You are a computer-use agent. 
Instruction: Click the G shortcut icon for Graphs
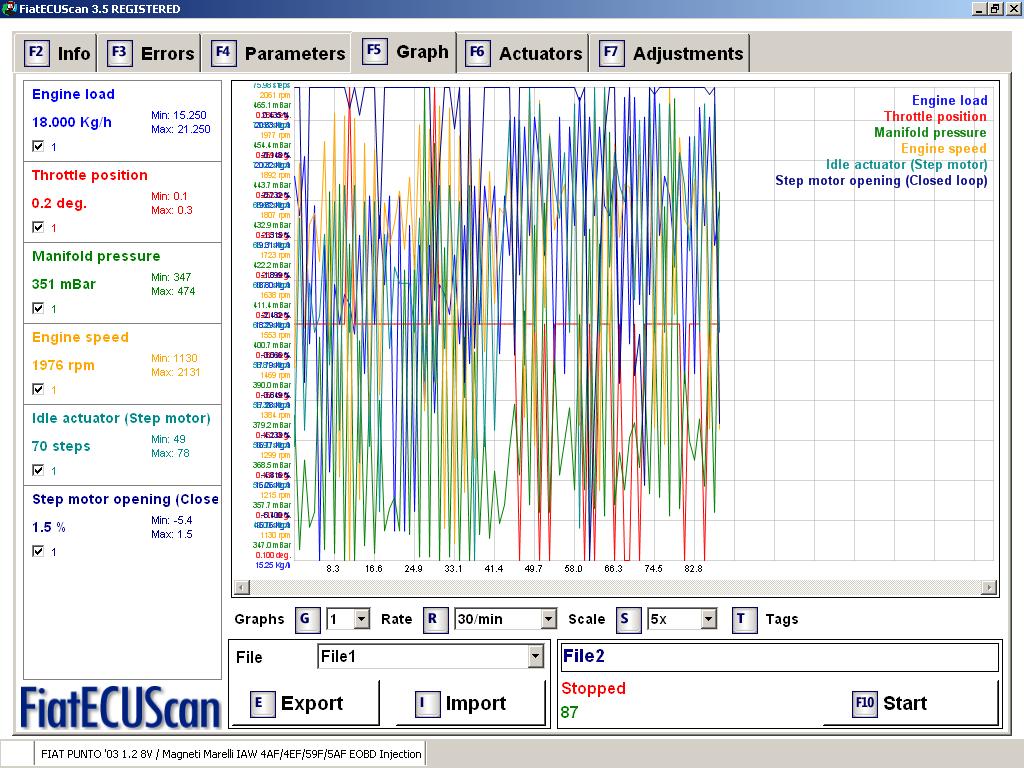point(306,619)
